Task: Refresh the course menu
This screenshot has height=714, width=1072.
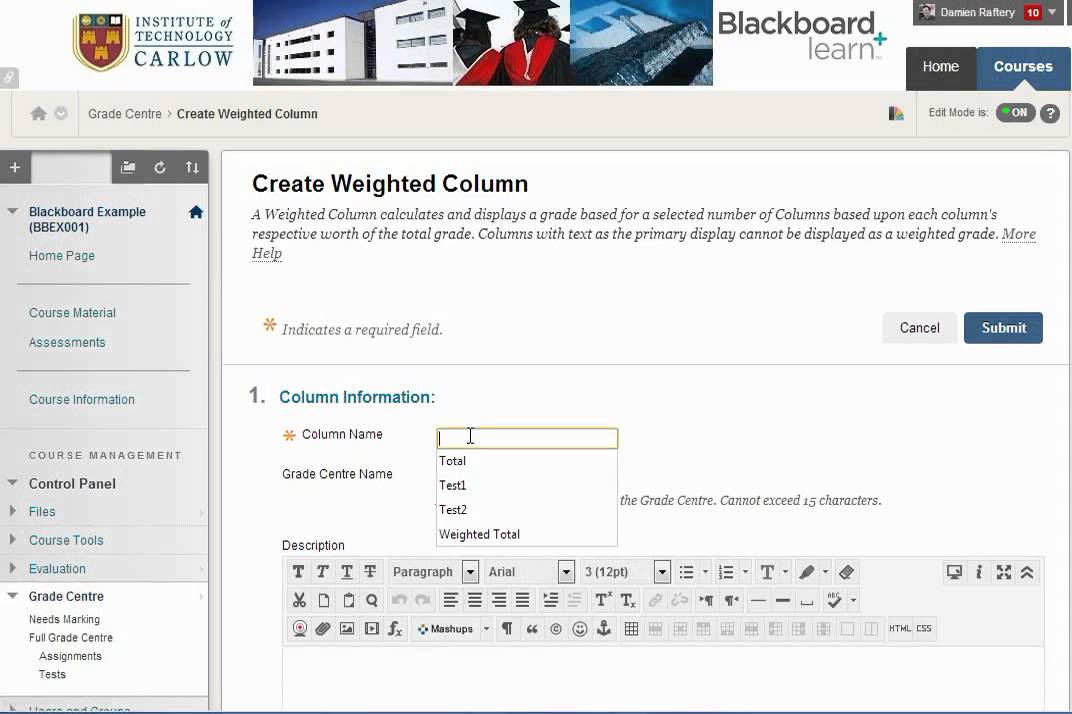Action: (159, 168)
